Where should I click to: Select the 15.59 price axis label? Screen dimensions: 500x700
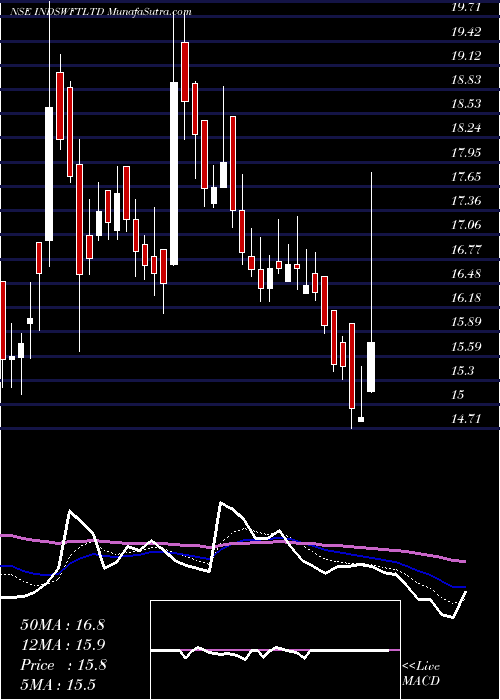click(466, 346)
